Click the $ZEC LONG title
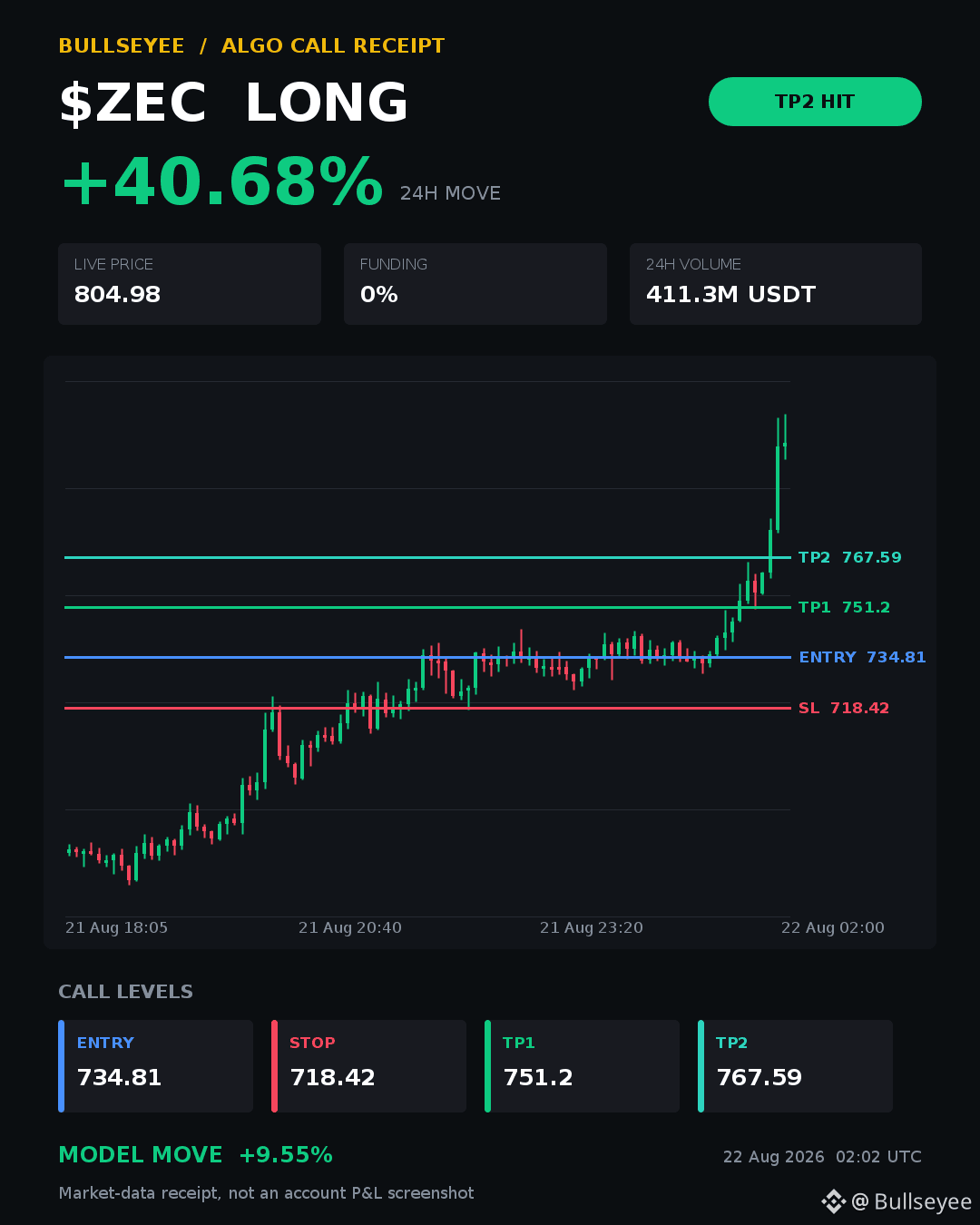The width and height of the screenshot is (980, 1225). click(x=234, y=103)
